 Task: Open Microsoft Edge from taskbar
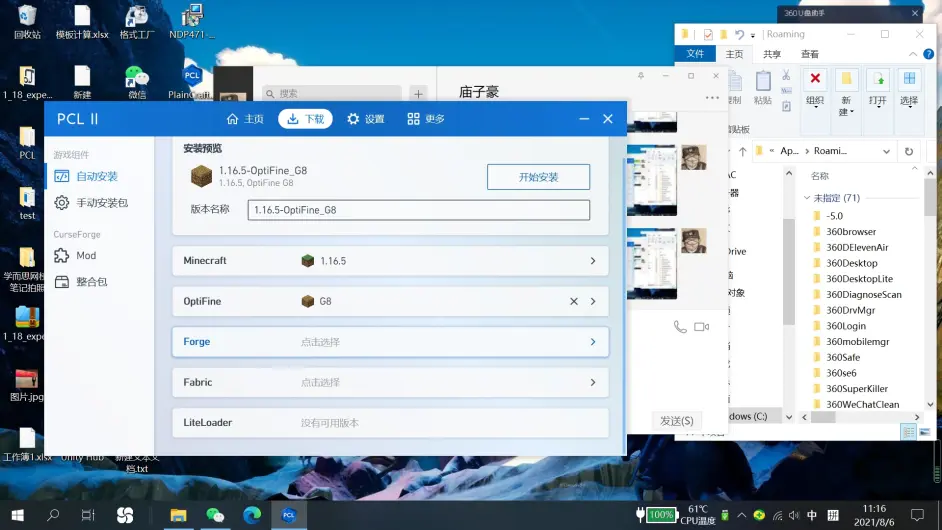pos(252,515)
